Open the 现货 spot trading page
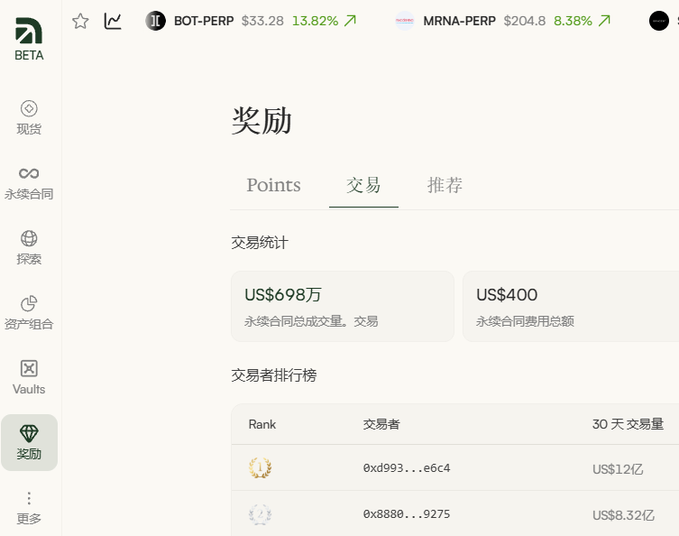The image size is (679, 536). (29, 117)
